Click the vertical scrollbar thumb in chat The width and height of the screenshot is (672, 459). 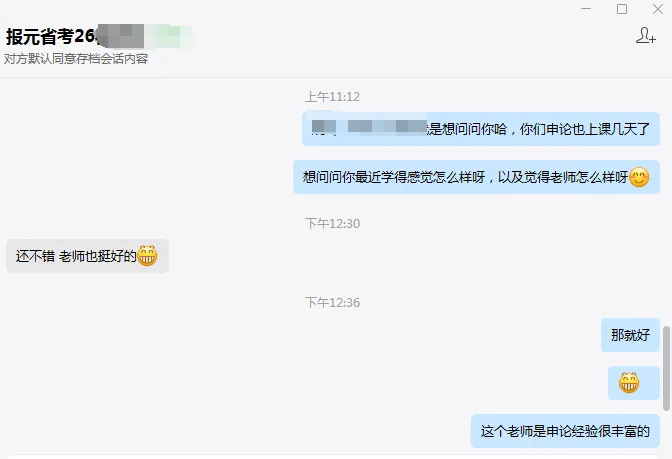(666, 369)
